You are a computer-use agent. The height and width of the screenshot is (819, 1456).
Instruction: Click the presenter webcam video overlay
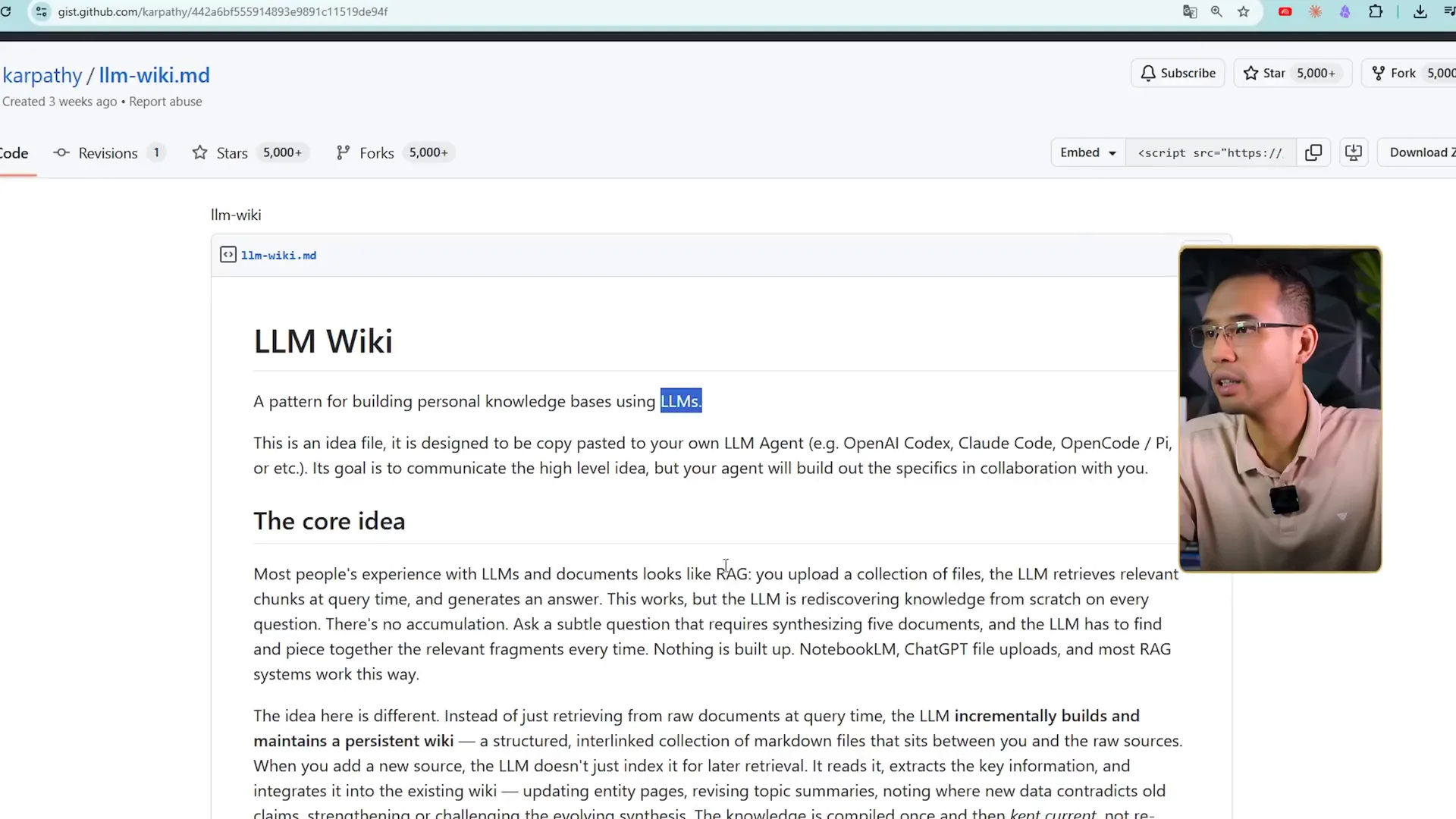click(1280, 409)
